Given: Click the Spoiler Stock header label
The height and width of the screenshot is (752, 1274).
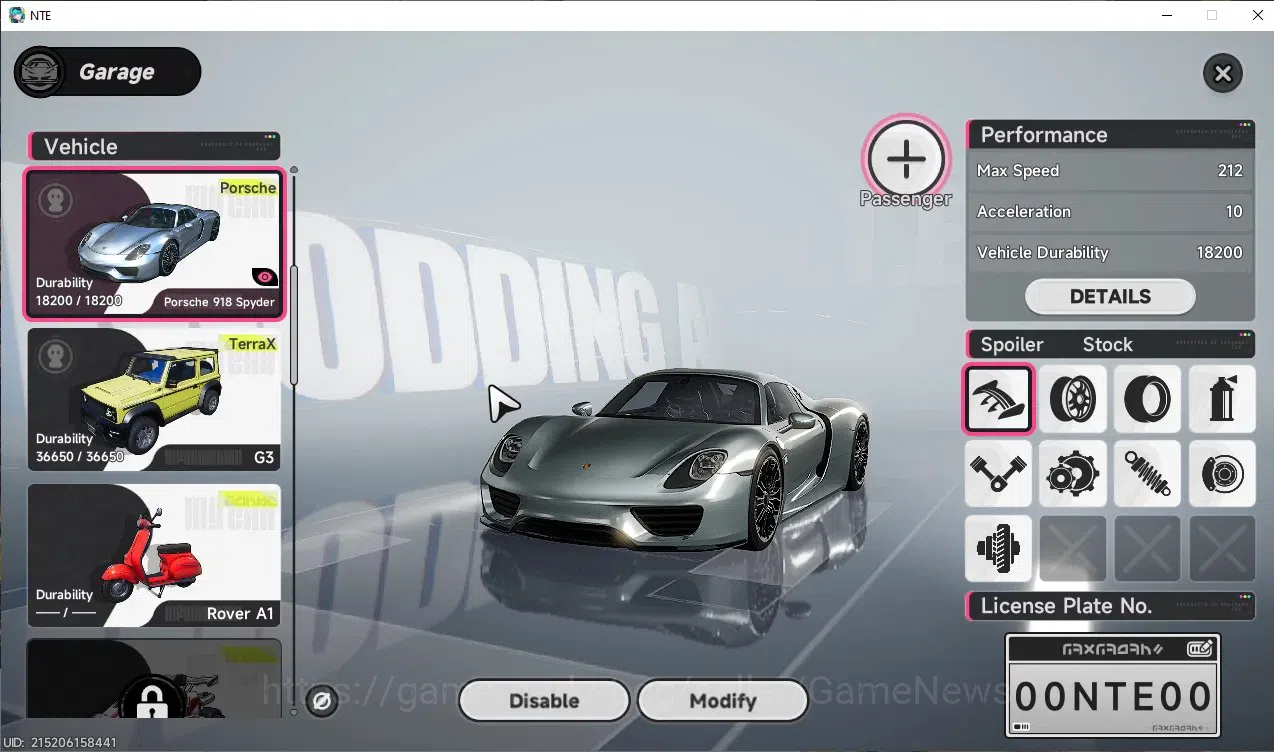Looking at the screenshot, I should [1110, 345].
